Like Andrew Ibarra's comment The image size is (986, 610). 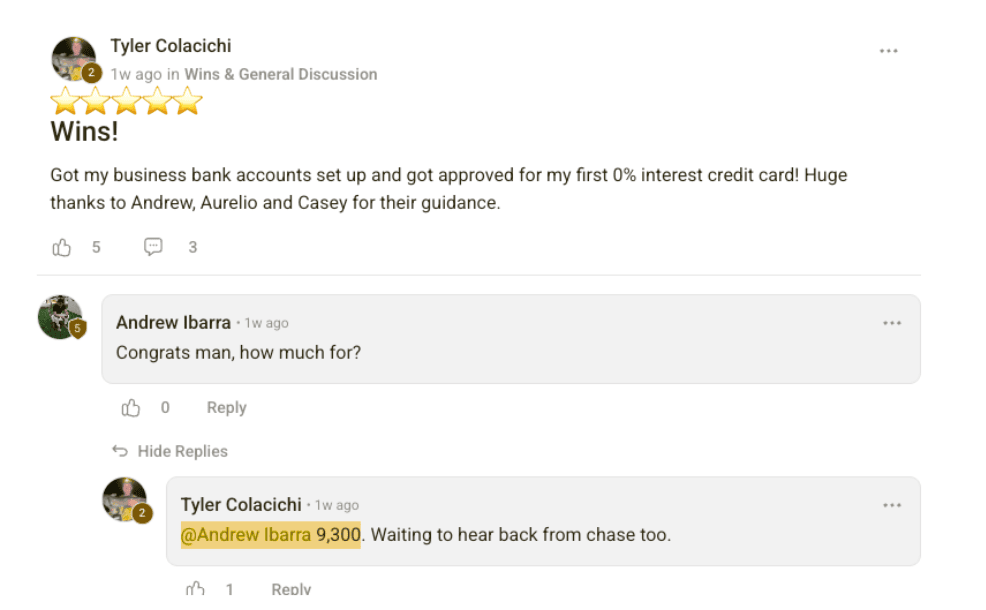coord(131,408)
